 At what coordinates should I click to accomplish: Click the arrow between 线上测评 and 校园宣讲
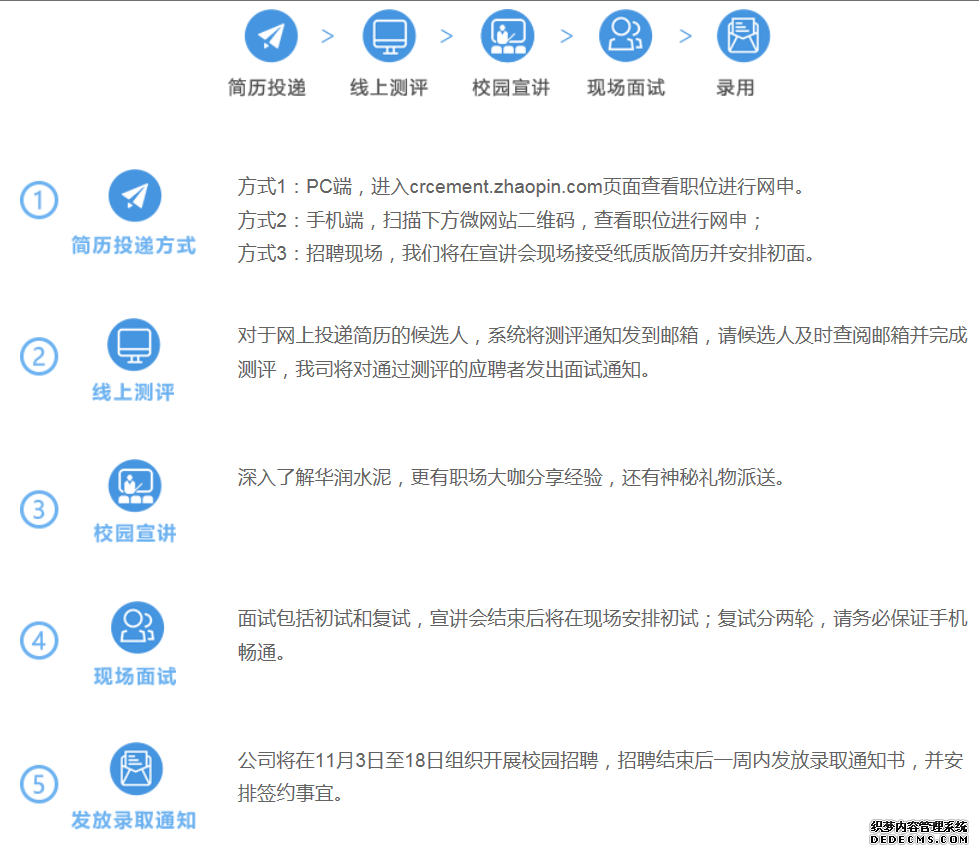click(x=446, y=36)
